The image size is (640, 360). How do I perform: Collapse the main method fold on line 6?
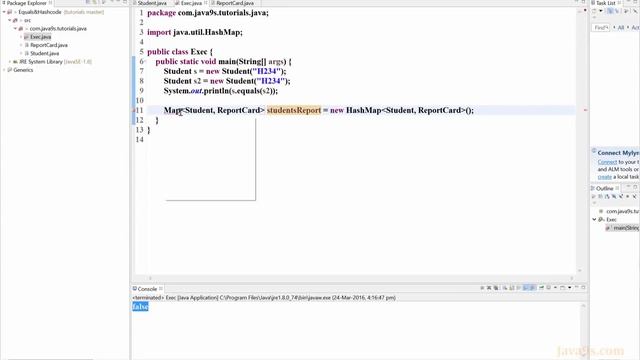point(145,62)
